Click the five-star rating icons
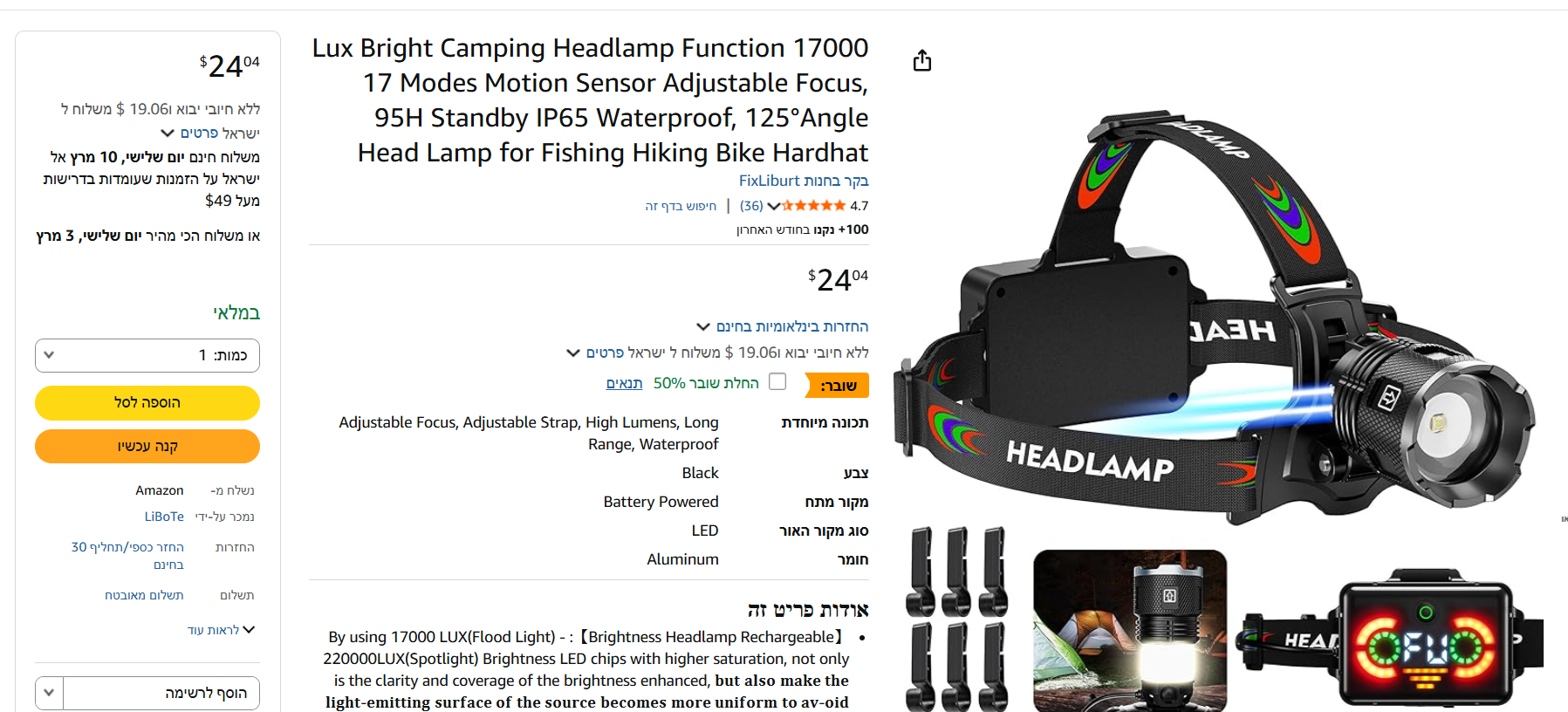 pos(813,206)
